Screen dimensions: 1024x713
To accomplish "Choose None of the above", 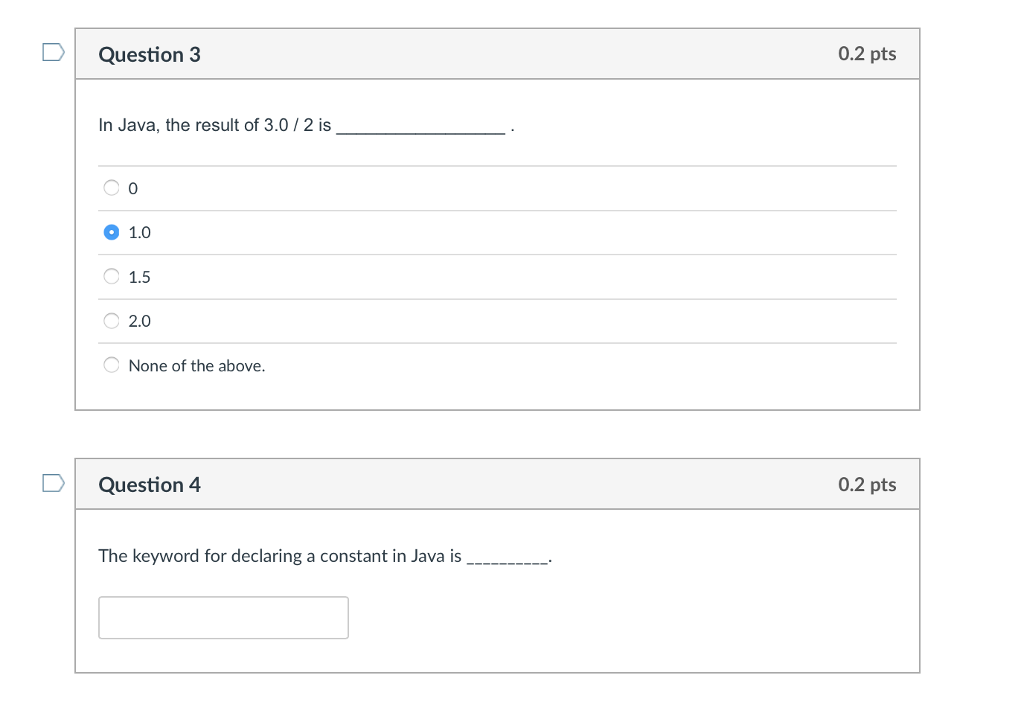I will [x=112, y=365].
